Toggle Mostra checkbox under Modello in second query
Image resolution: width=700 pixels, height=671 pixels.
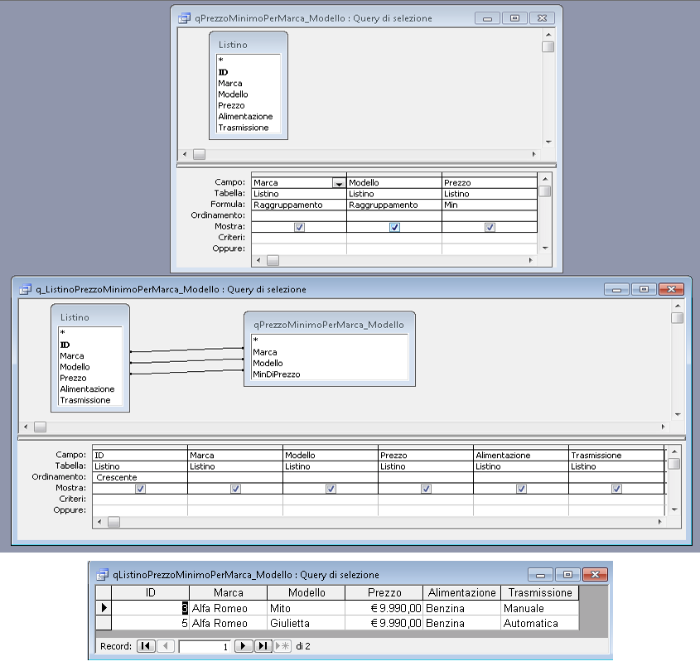pos(330,488)
